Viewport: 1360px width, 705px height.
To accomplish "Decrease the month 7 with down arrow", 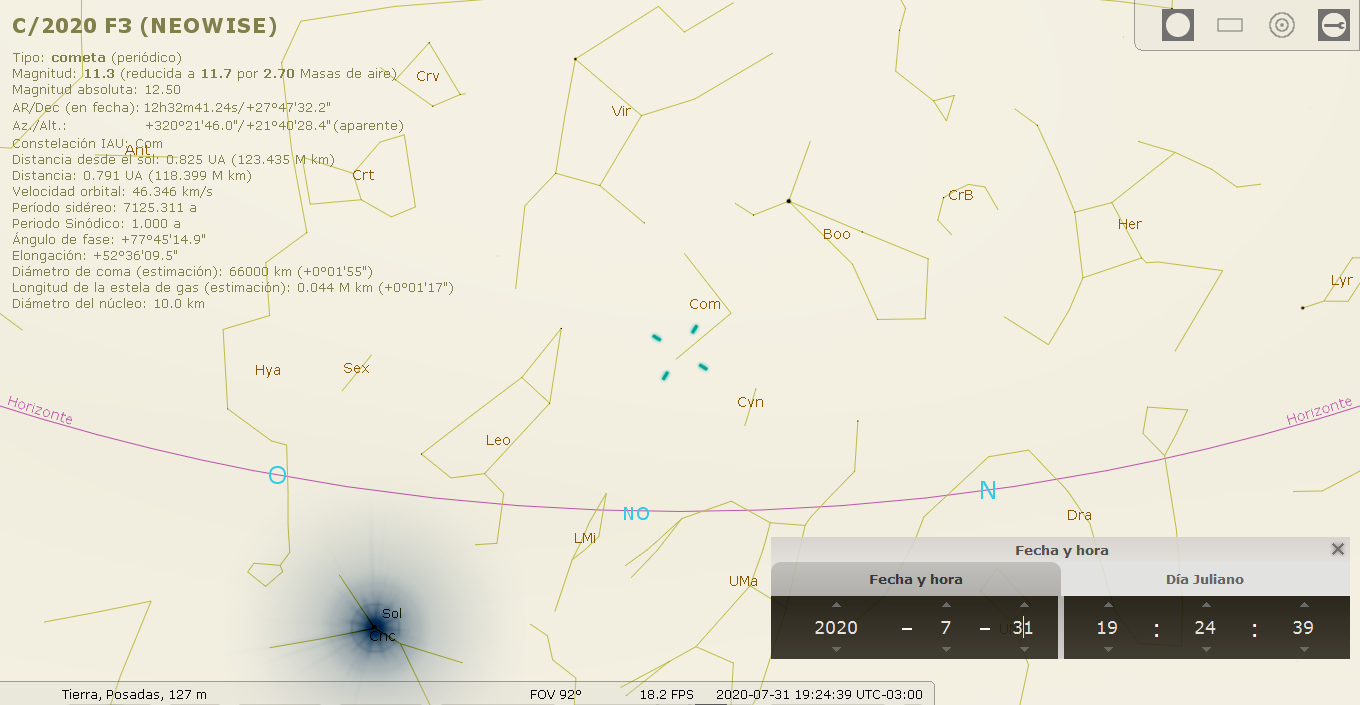I will pyautogui.click(x=946, y=650).
